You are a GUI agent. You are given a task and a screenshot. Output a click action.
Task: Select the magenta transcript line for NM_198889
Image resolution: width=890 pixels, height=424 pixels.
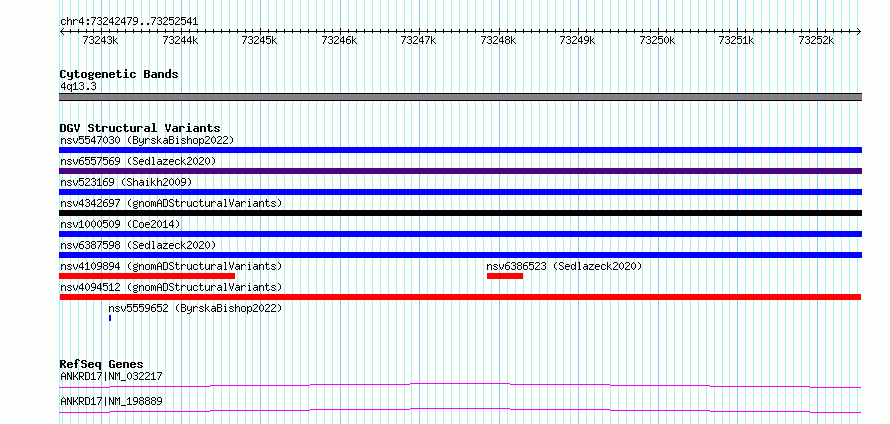click(x=460, y=410)
